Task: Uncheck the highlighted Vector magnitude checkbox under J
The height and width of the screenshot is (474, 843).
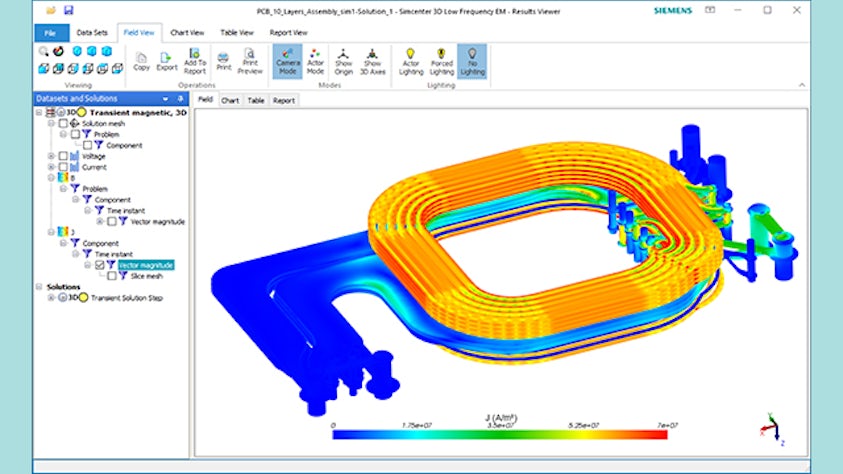Action: click(99, 265)
